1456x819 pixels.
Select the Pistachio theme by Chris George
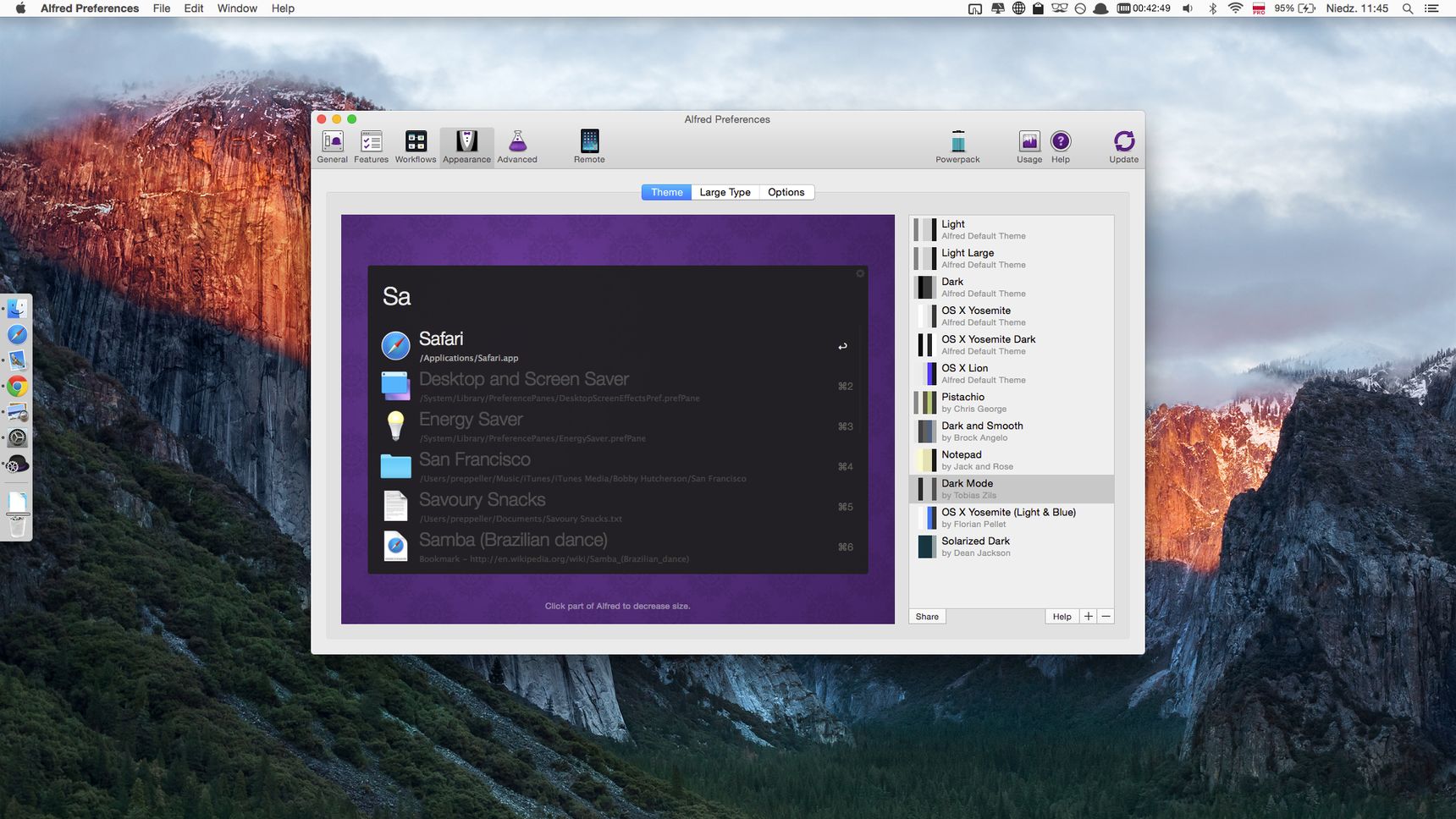[x=1012, y=402]
